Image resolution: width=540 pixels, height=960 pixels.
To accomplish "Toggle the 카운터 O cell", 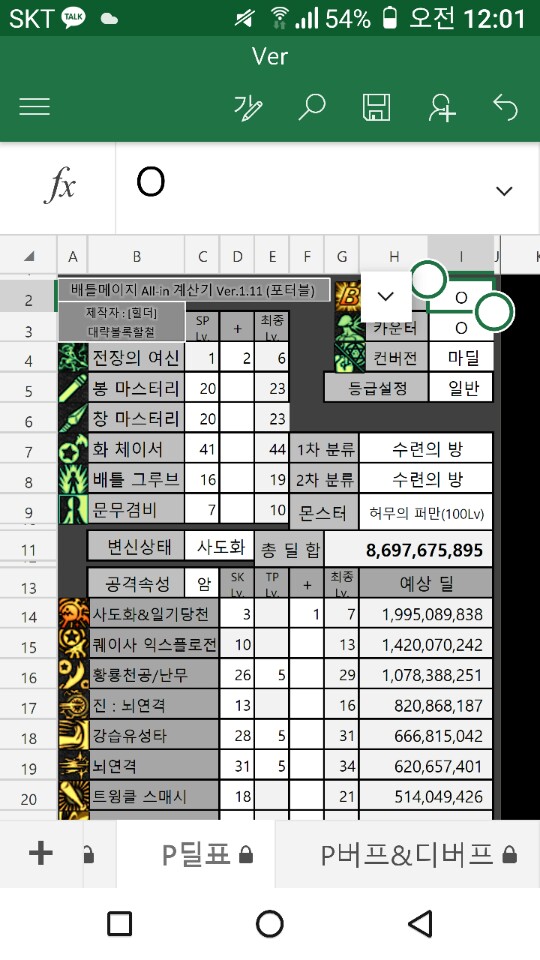I will click(x=462, y=328).
